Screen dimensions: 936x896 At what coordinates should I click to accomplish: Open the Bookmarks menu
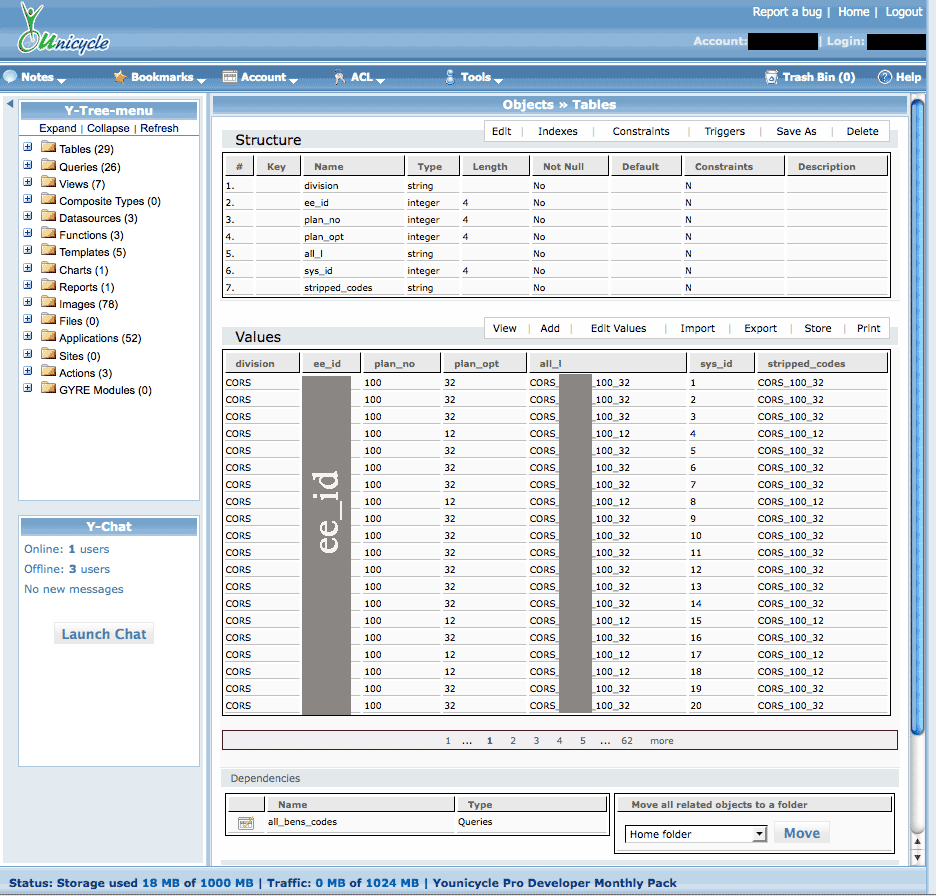160,77
